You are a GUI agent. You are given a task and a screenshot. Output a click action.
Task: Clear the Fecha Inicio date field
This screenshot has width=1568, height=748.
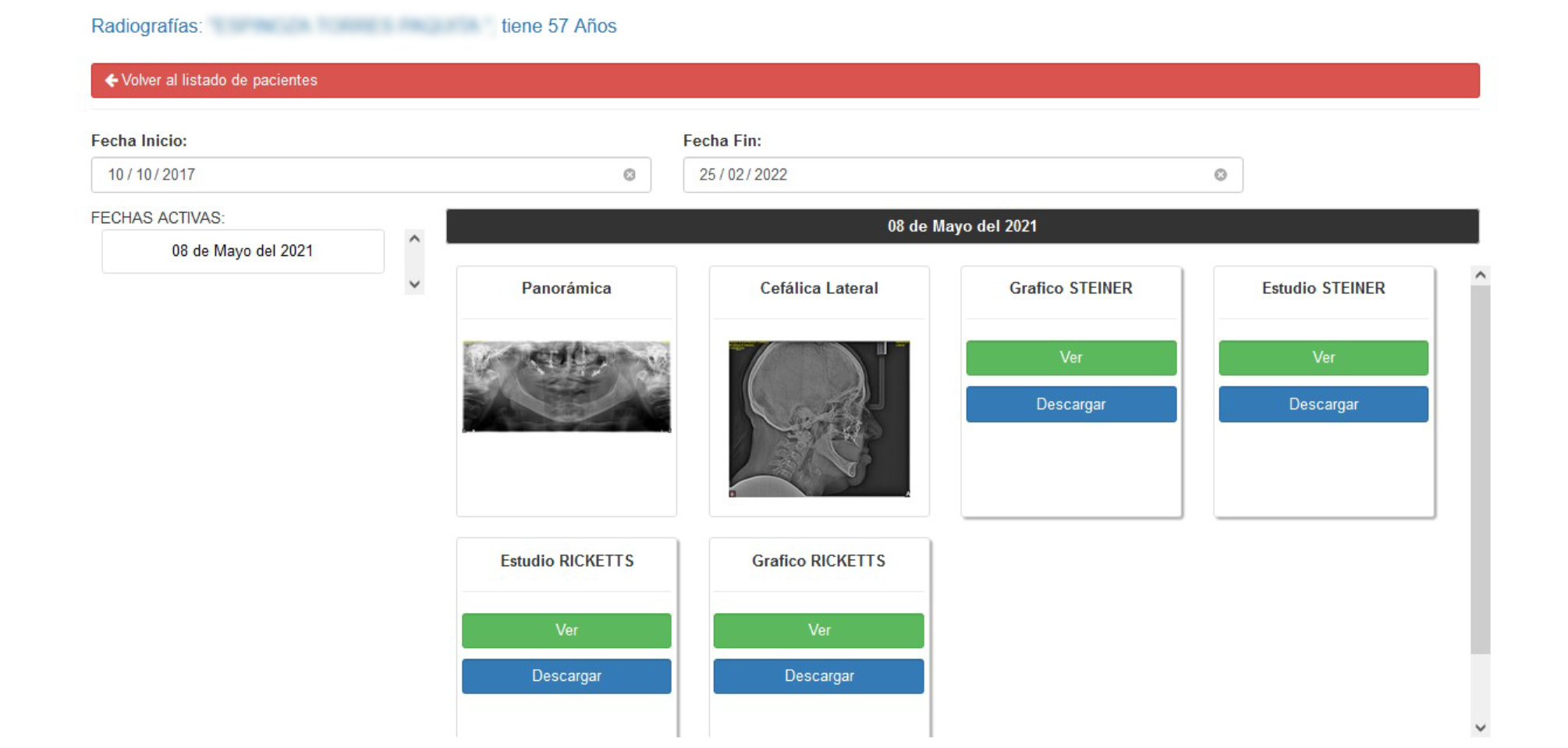pyautogui.click(x=630, y=175)
